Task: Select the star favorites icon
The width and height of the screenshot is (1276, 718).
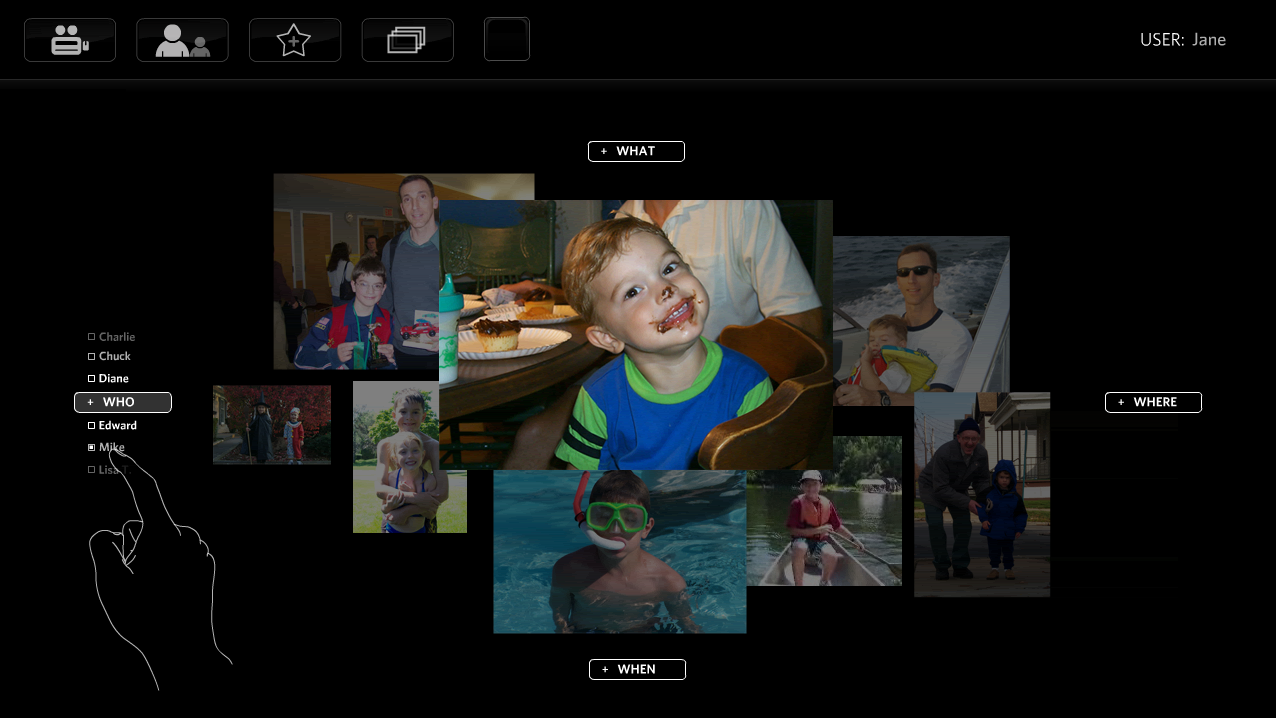Action: [295, 40]
